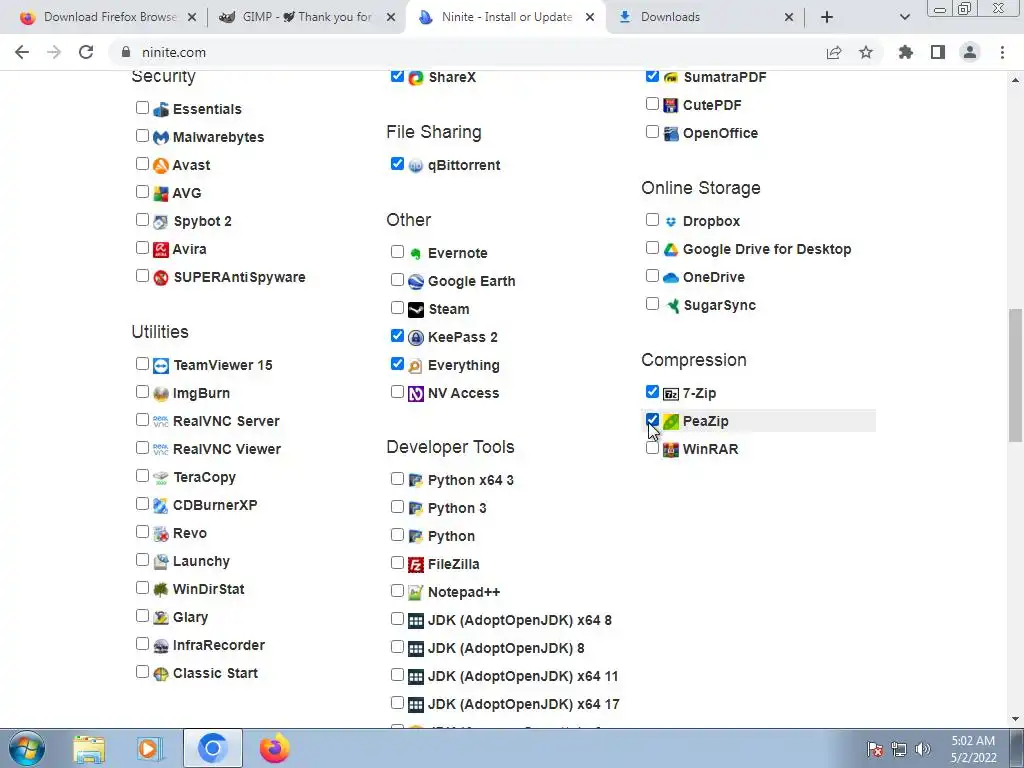Click the Malwarebytes app icon
This screenshot has width=1024, height=768.
(161, 137)
